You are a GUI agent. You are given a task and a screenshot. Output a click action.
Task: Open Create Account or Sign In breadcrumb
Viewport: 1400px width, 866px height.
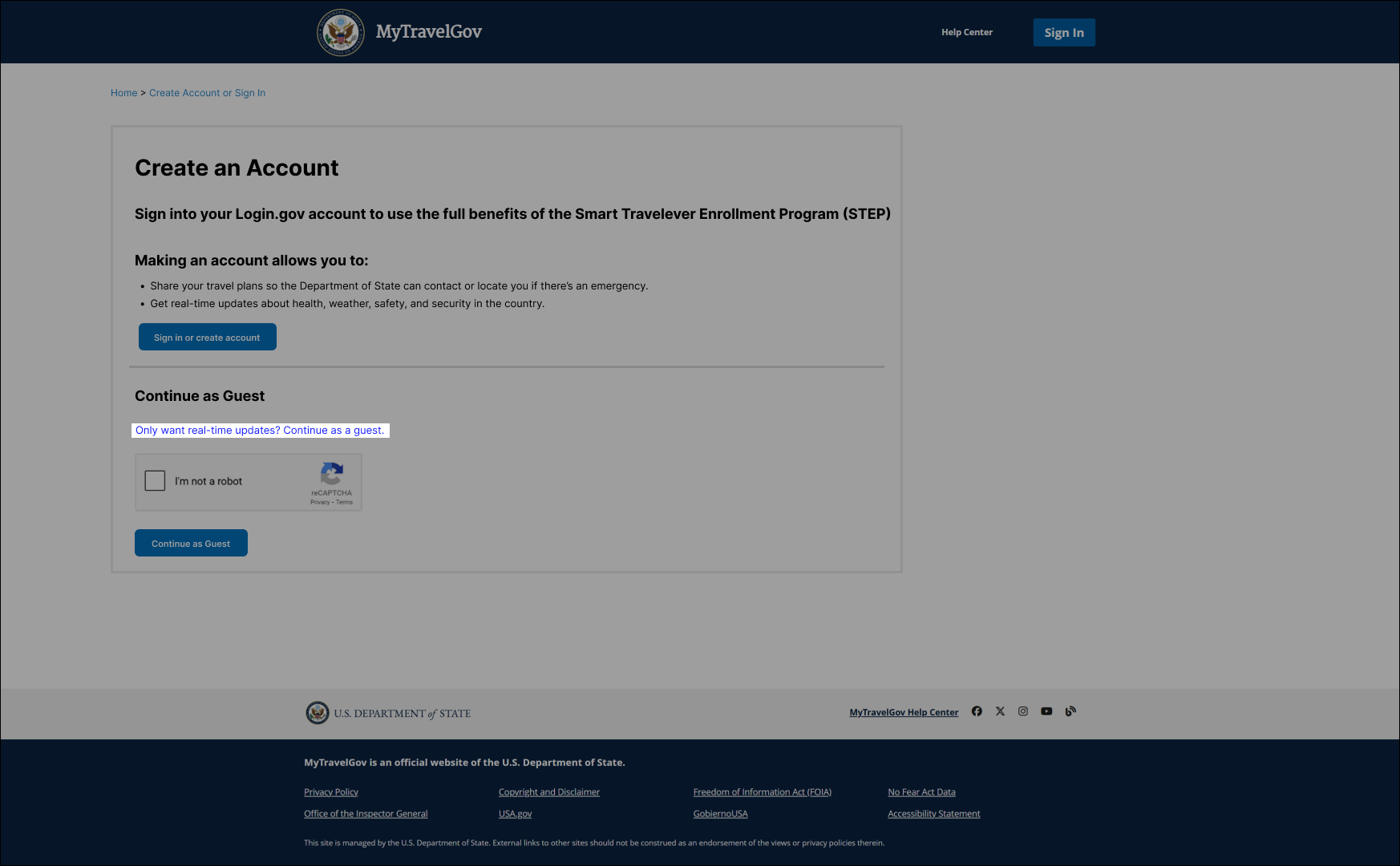[207, 93]
